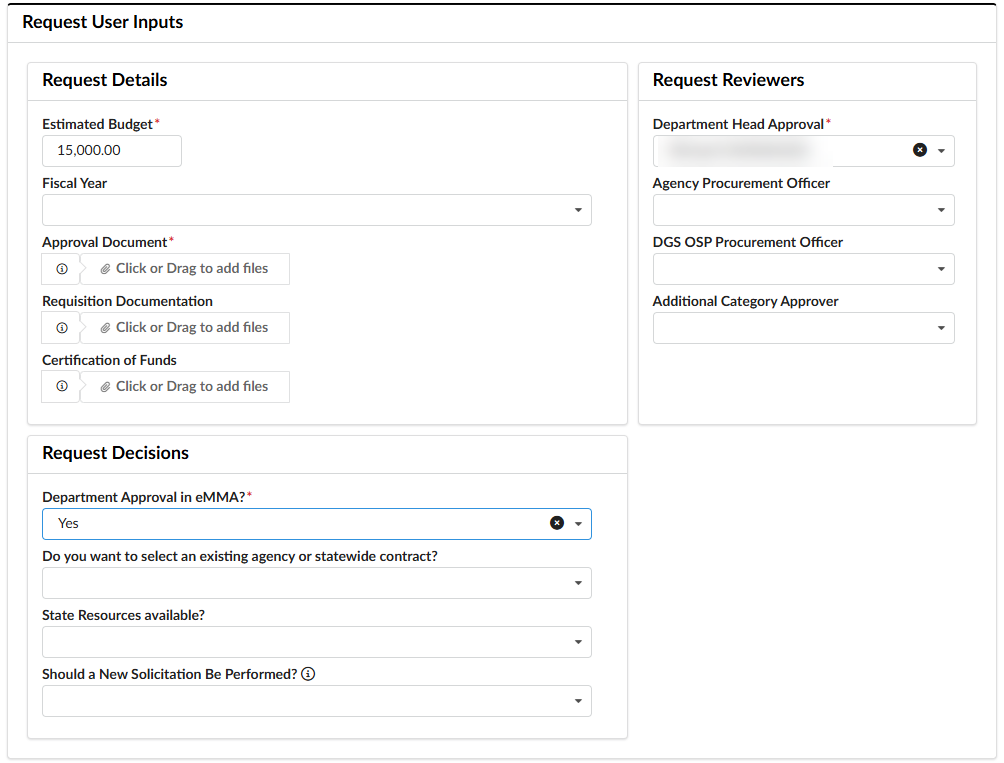The image size is (1004, 763).
Task: Click the paperclip icon for Certification of Funds
Action: 106,386
